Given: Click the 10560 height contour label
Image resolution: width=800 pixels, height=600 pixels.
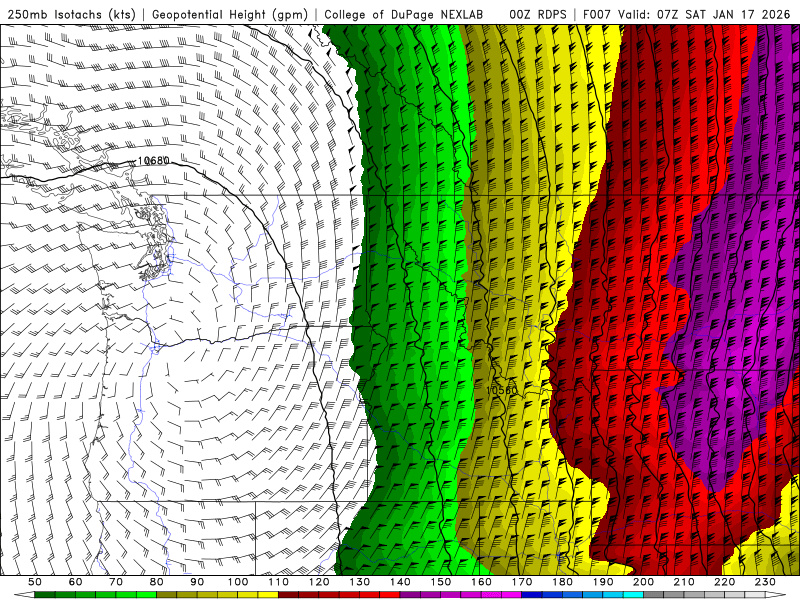Looking at the screenshot, I should (502, 390).
